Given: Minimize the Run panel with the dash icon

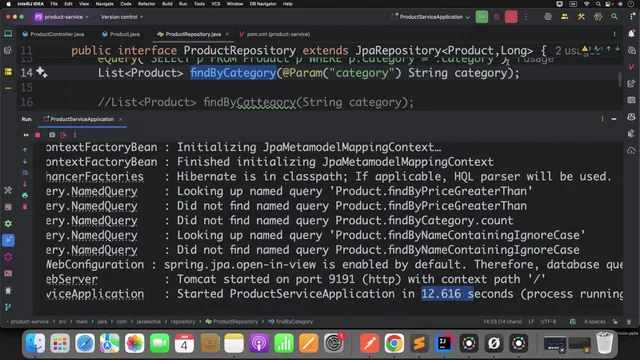Looking at the screenshot, I should 614,119.
